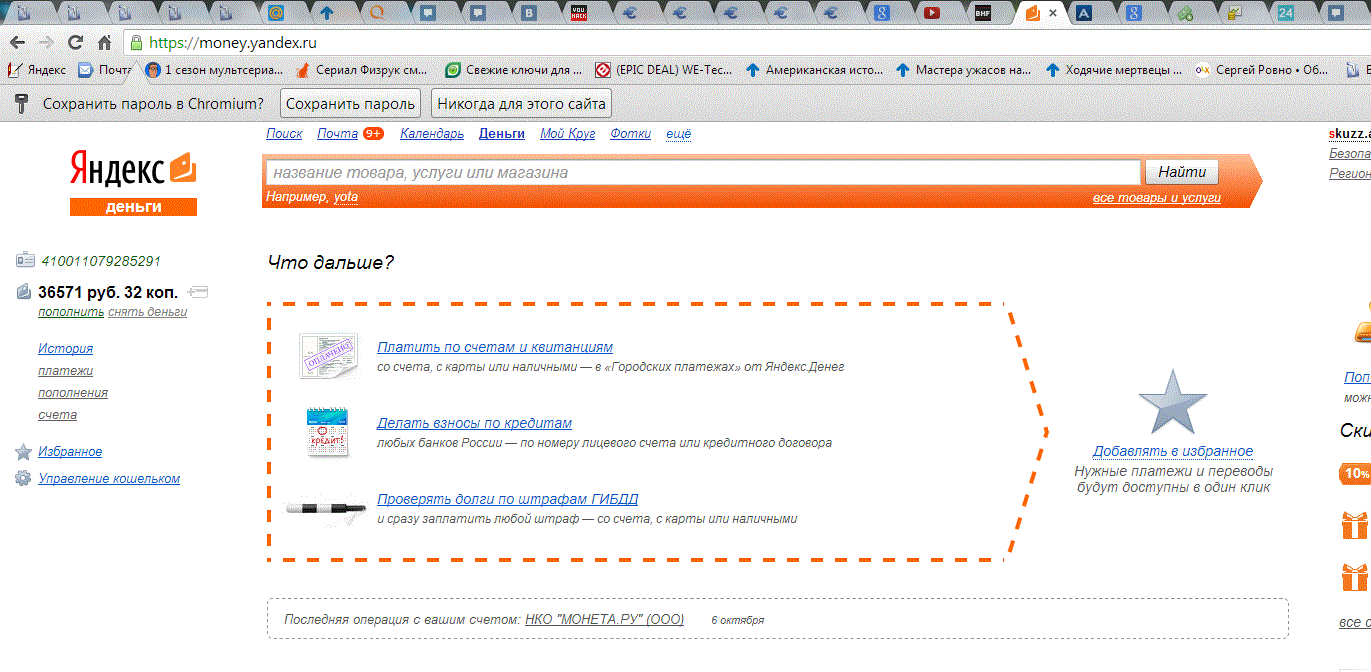Open Платить по счетам и квитанциям
Viewport: 1371px width, 672px height.
point(495,347)
